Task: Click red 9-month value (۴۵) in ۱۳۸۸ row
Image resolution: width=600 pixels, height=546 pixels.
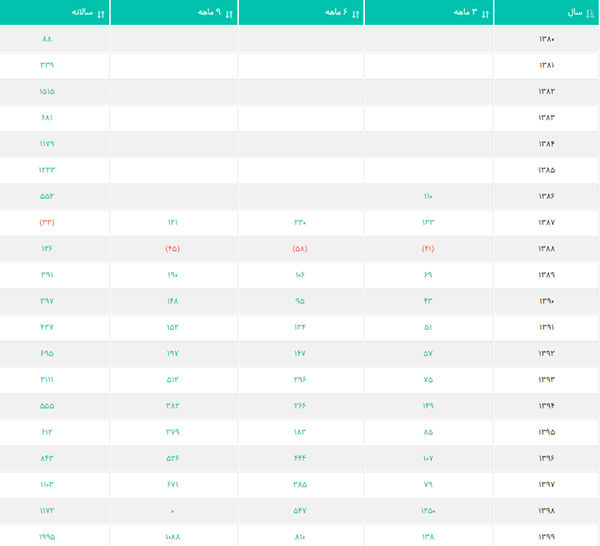Action: [172, 249]
